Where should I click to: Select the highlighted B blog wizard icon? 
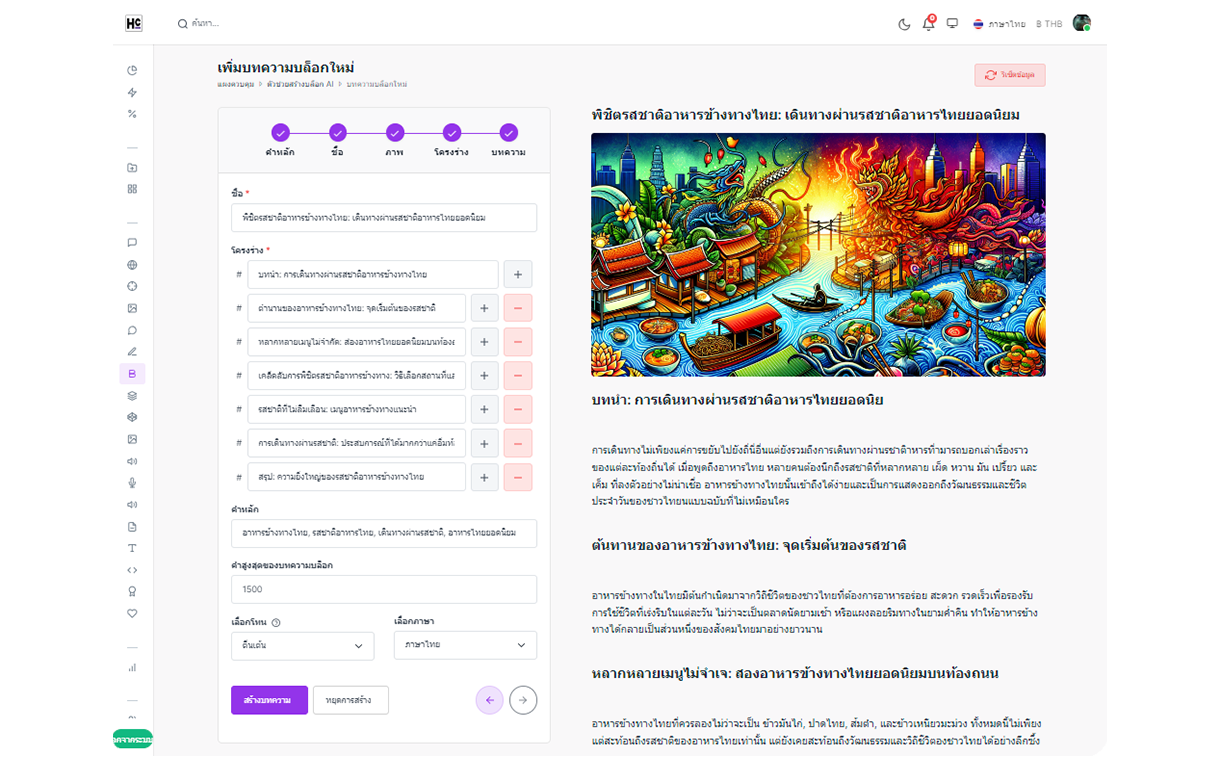[x=132, y=374]
